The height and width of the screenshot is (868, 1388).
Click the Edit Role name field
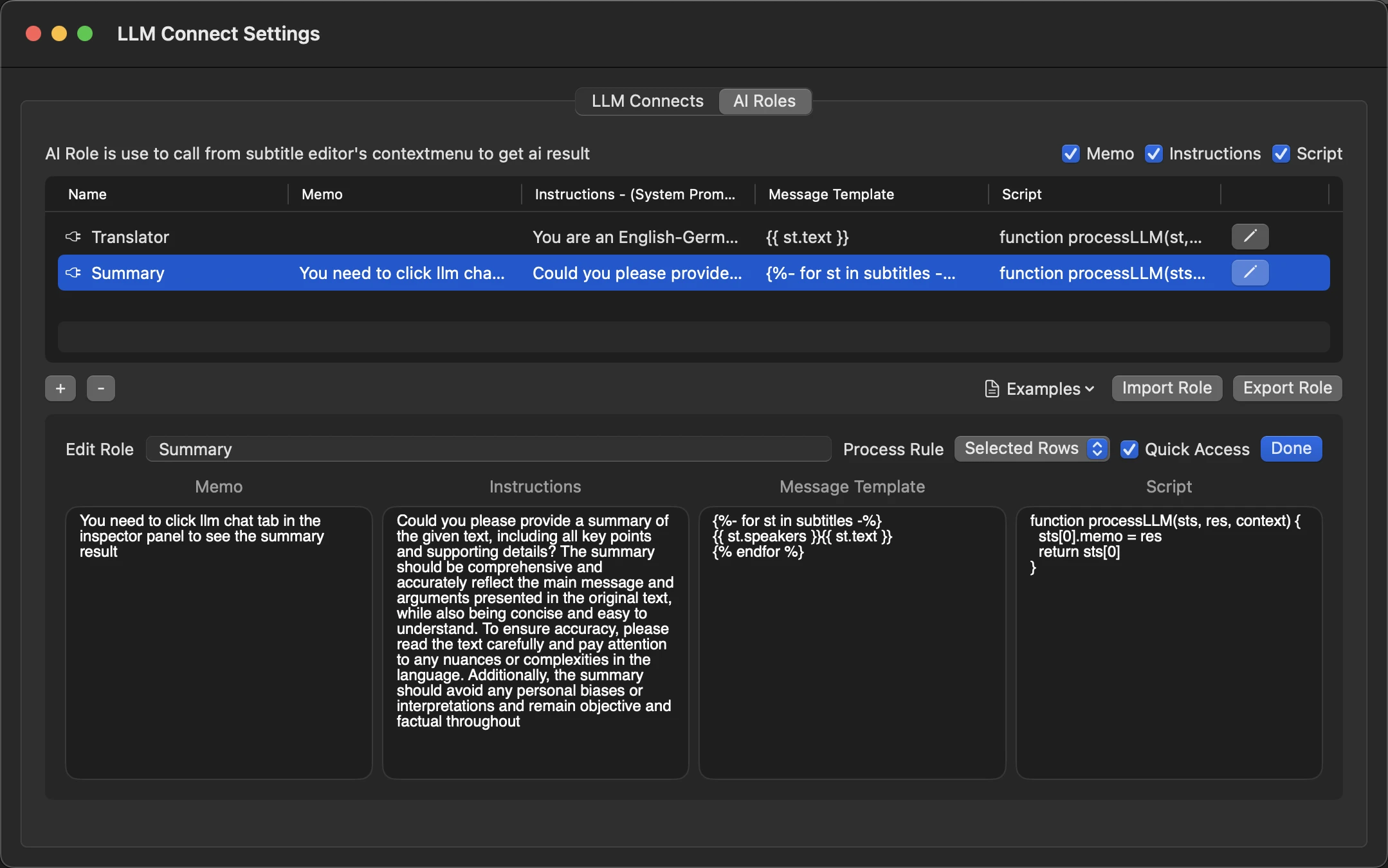(488, 449)
